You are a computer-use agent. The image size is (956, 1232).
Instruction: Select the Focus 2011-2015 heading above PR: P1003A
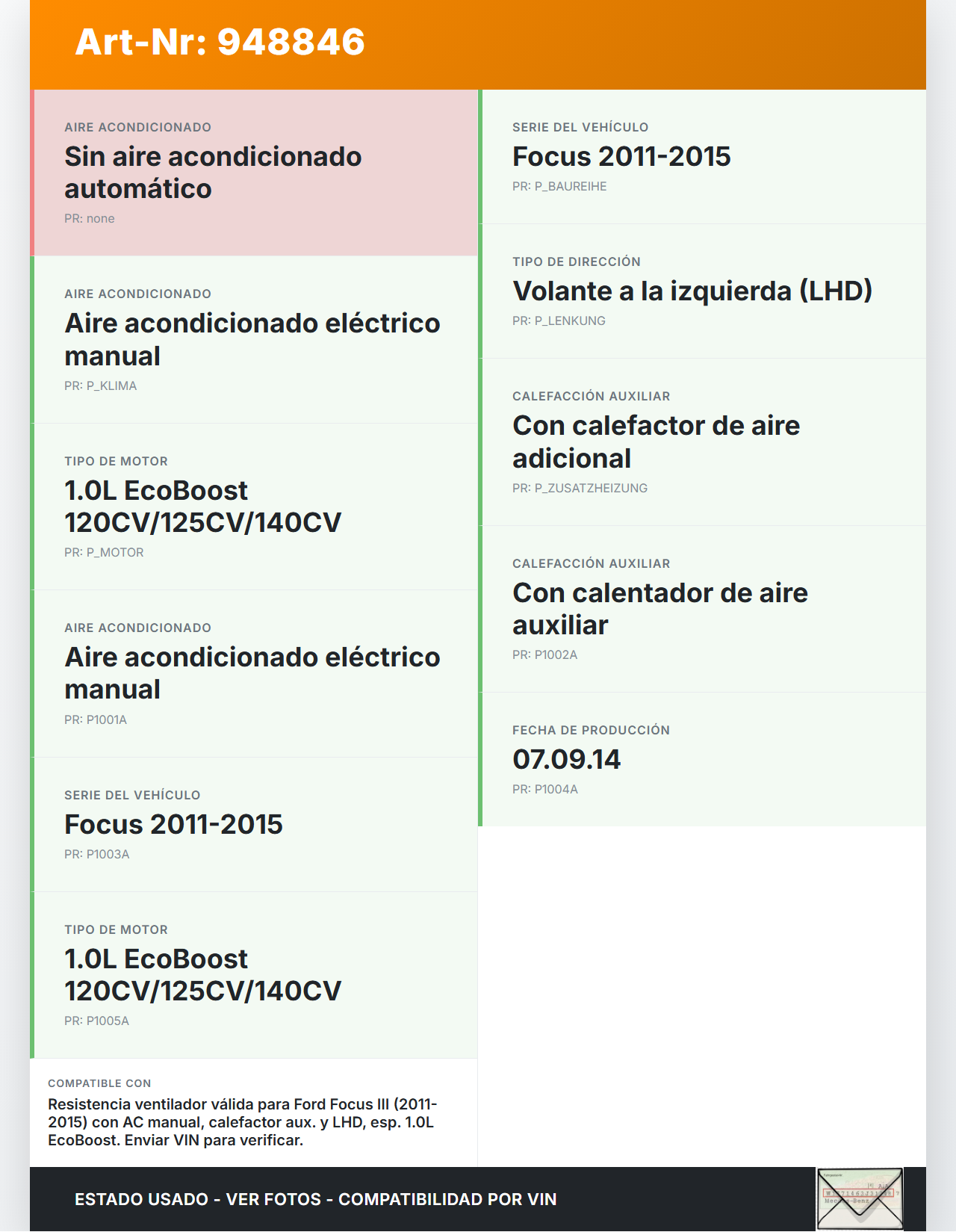(x=173, y=824)
